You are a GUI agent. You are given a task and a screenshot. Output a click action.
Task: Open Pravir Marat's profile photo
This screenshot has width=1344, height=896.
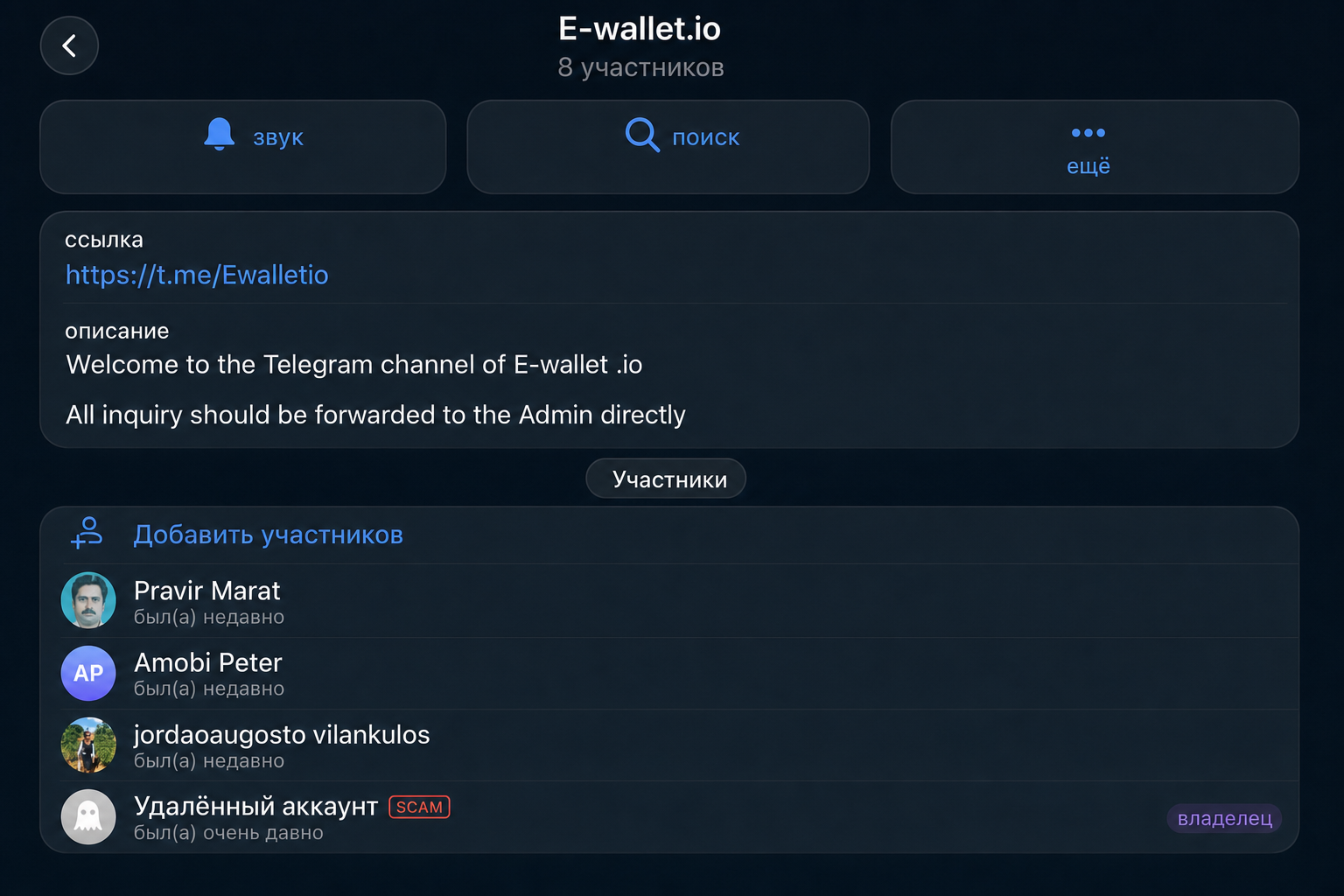point(88,600)
